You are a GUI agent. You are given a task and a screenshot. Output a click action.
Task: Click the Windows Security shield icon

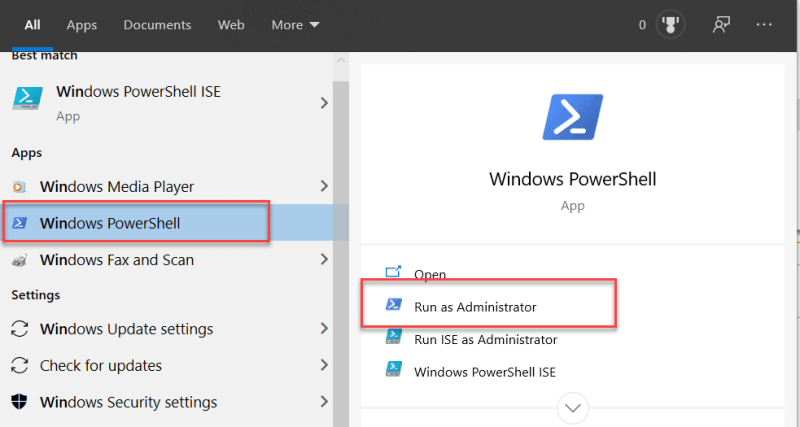(x=19, y=402)
